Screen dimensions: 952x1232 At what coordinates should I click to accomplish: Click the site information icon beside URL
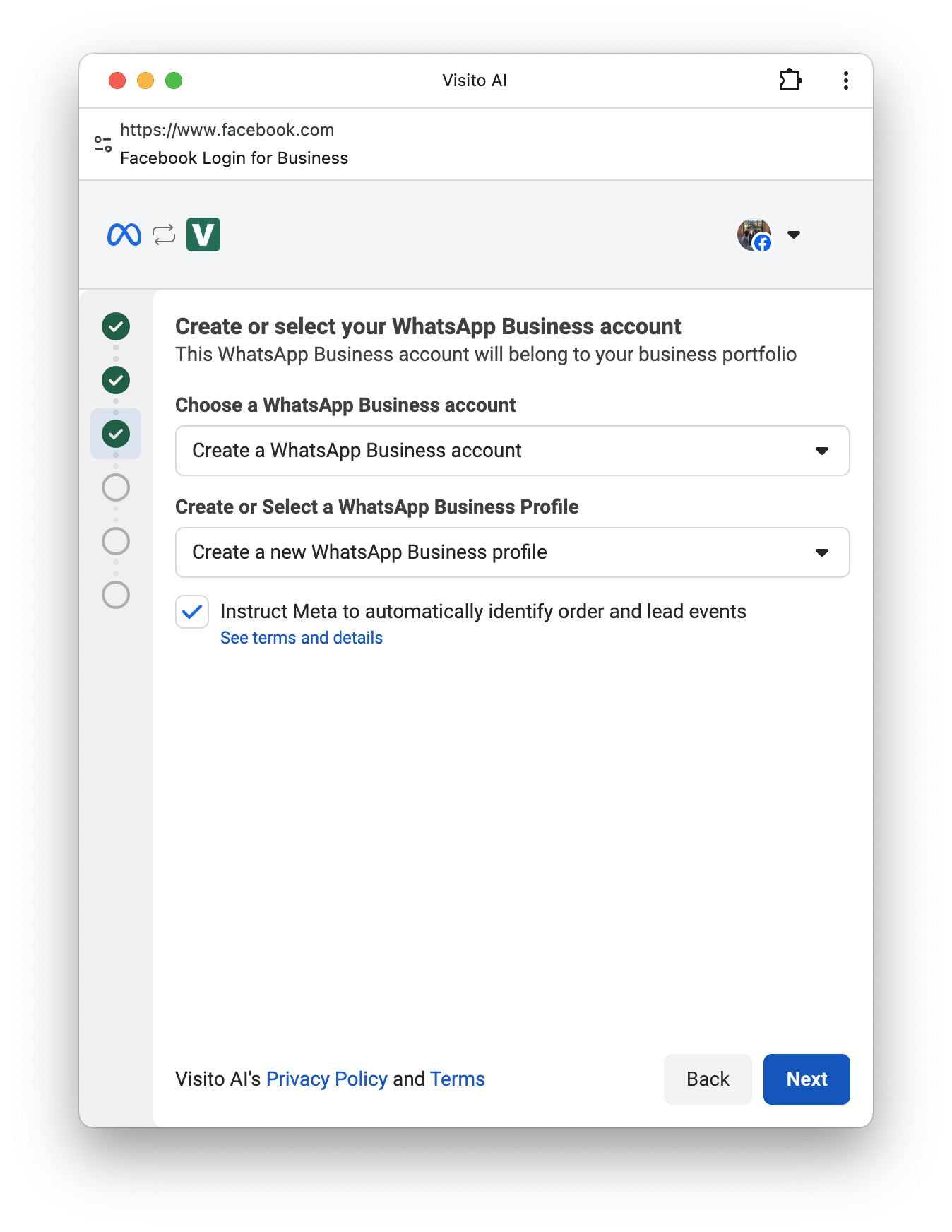103,144
